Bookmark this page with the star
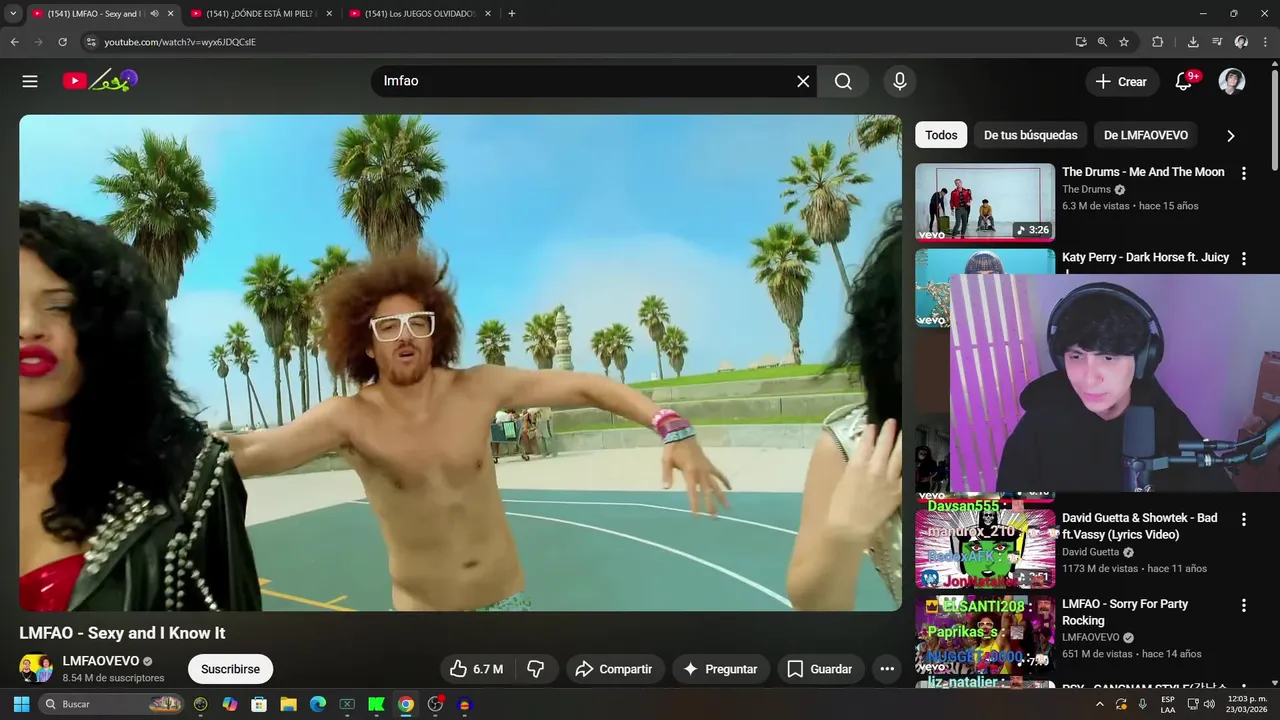This screenshot has height=720, width=1280. (1124, 42)
